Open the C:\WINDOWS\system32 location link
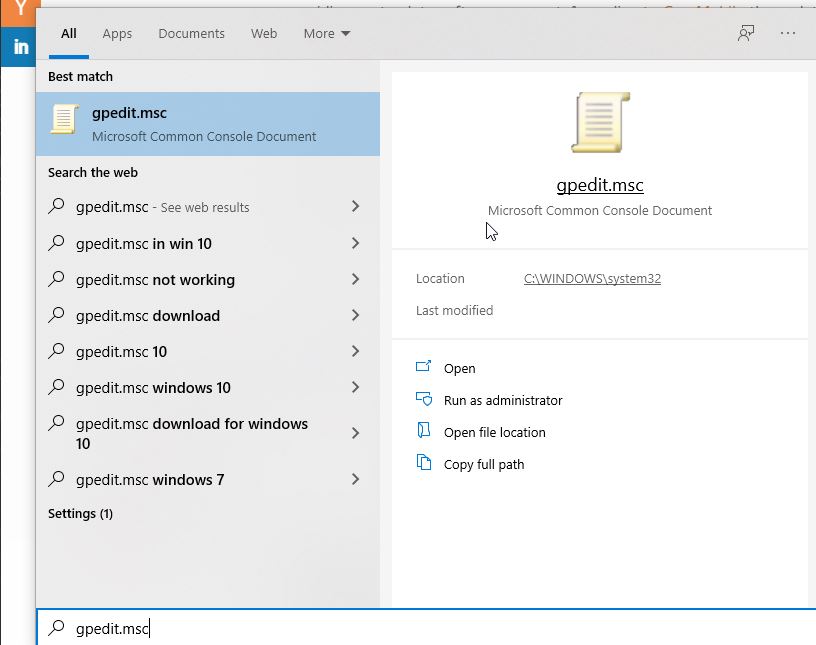This screenshot has height=645, width=816. 592,279
